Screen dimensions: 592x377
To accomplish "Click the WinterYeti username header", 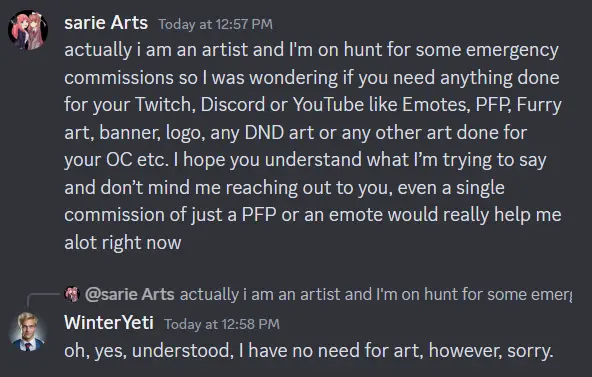I will coord(109,323).
